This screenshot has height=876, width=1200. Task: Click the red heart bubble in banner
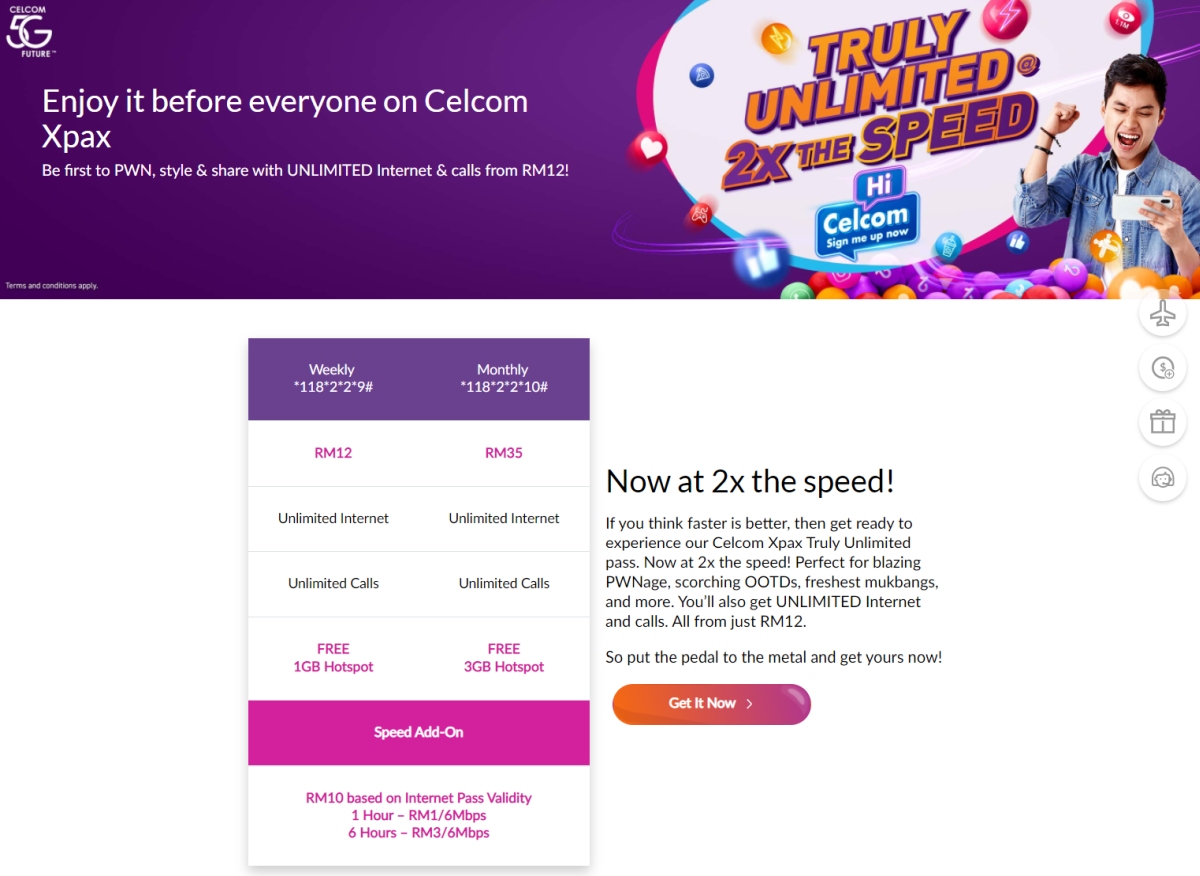pyautogui.click(x=647, y=151)
